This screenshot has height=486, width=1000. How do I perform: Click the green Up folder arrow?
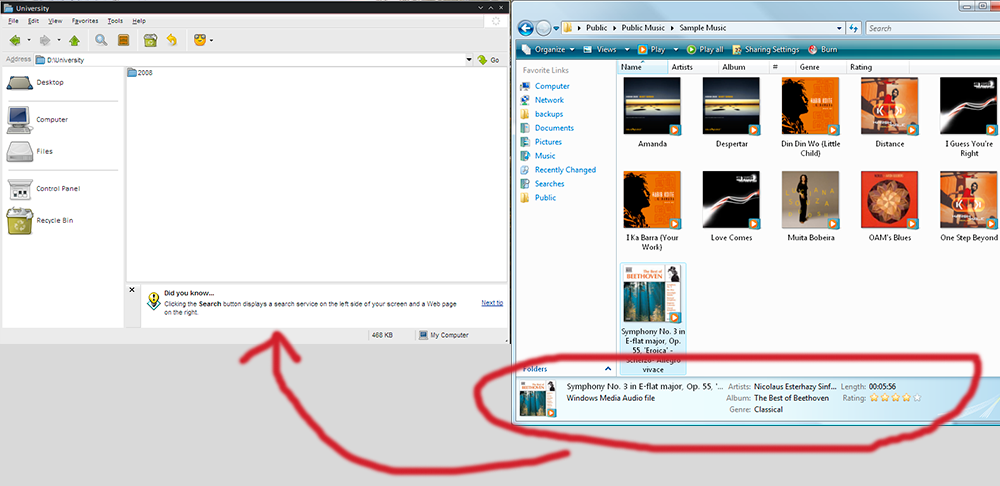(x=74, y=40)
